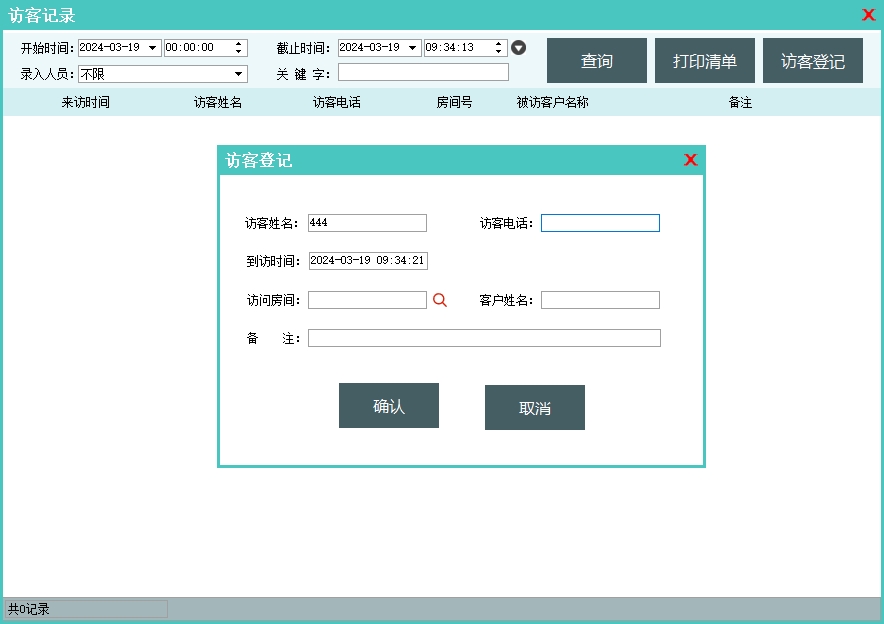
Task: Click the magnifier icon beside visit room field
Action: coord(439,300)
